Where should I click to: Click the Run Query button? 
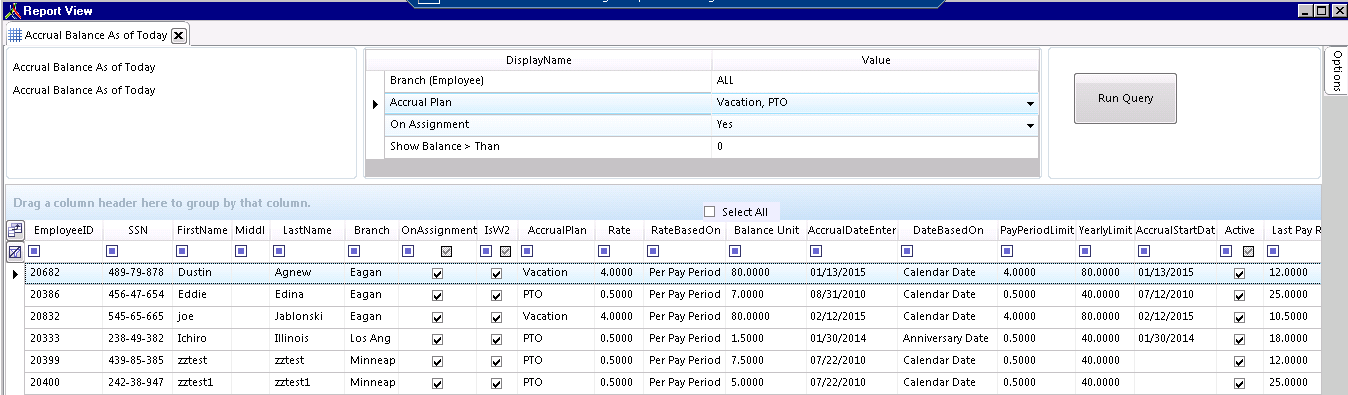1125,98
